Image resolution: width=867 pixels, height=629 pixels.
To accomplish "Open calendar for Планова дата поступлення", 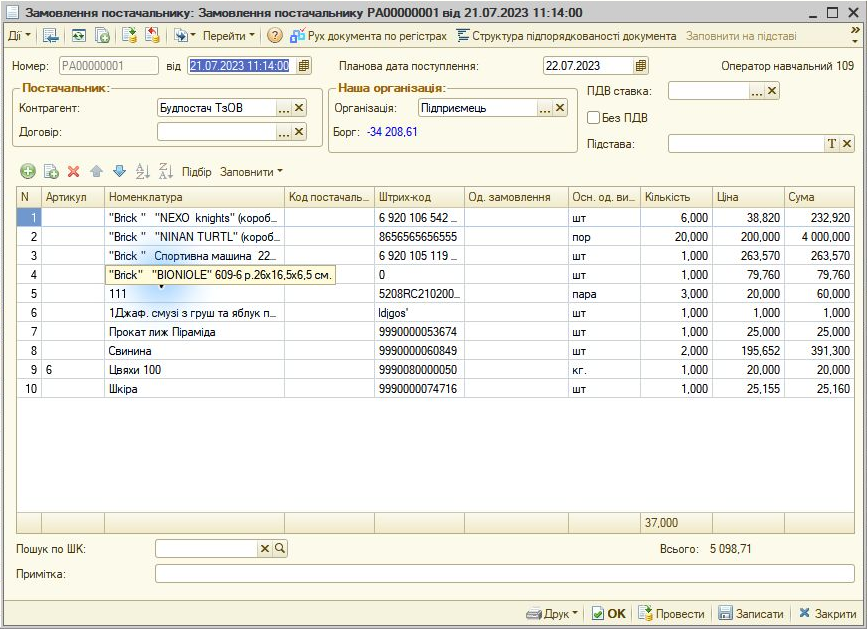I will point(640,66).
